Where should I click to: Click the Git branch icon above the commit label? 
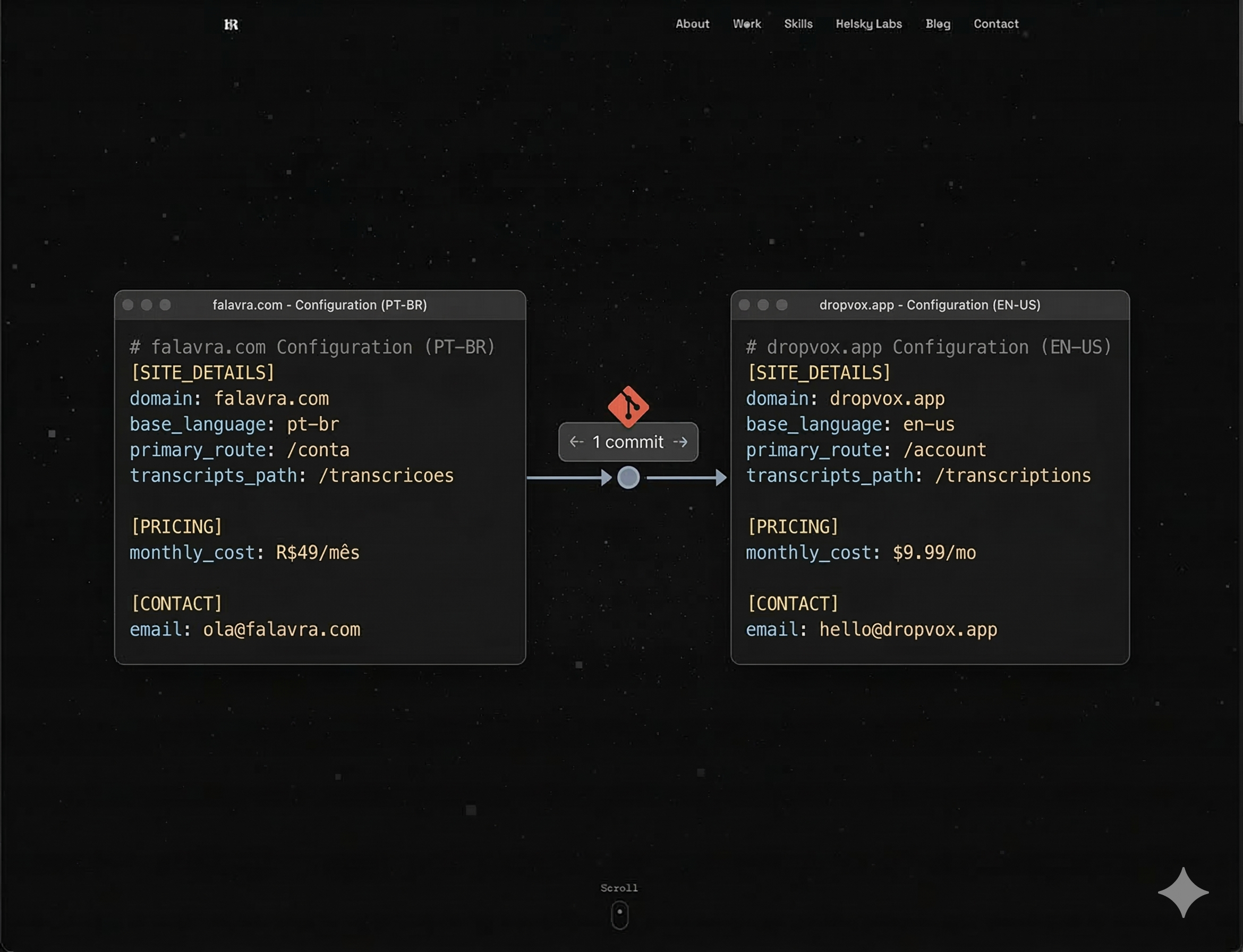[628, 407]
